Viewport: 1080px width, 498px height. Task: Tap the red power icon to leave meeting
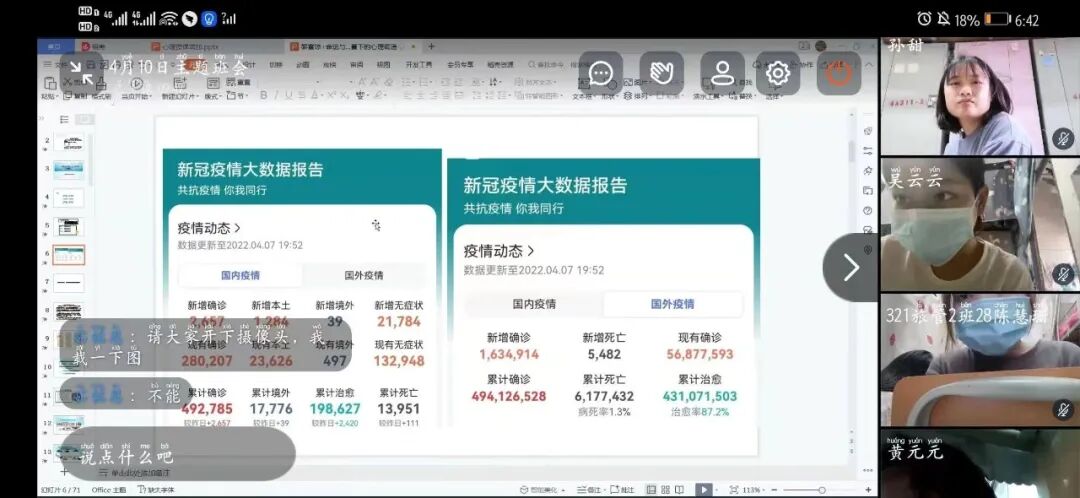pyautogui.click(x=839, y=73)
